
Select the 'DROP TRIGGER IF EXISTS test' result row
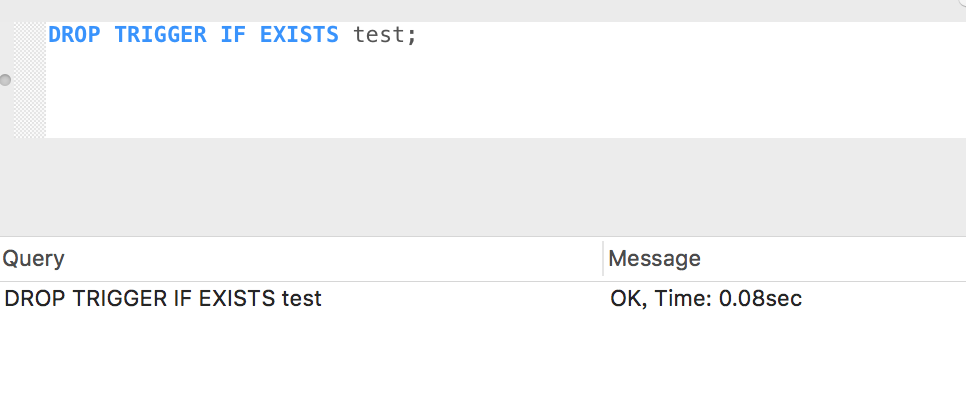(163, 298)
